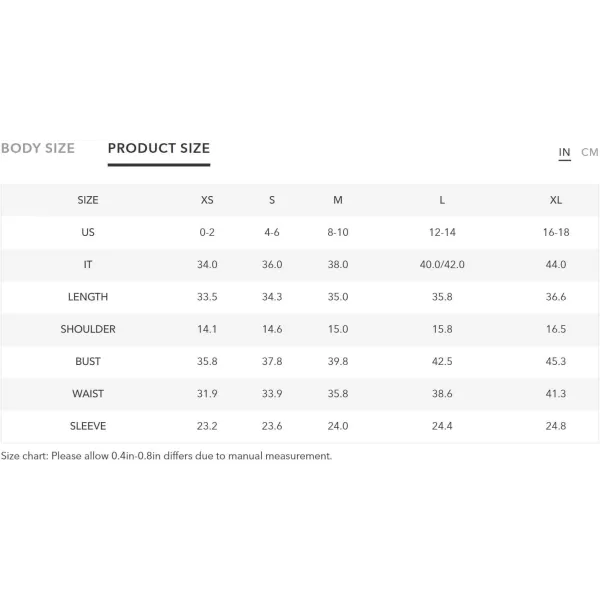Click the XS column header

[207, 200]
